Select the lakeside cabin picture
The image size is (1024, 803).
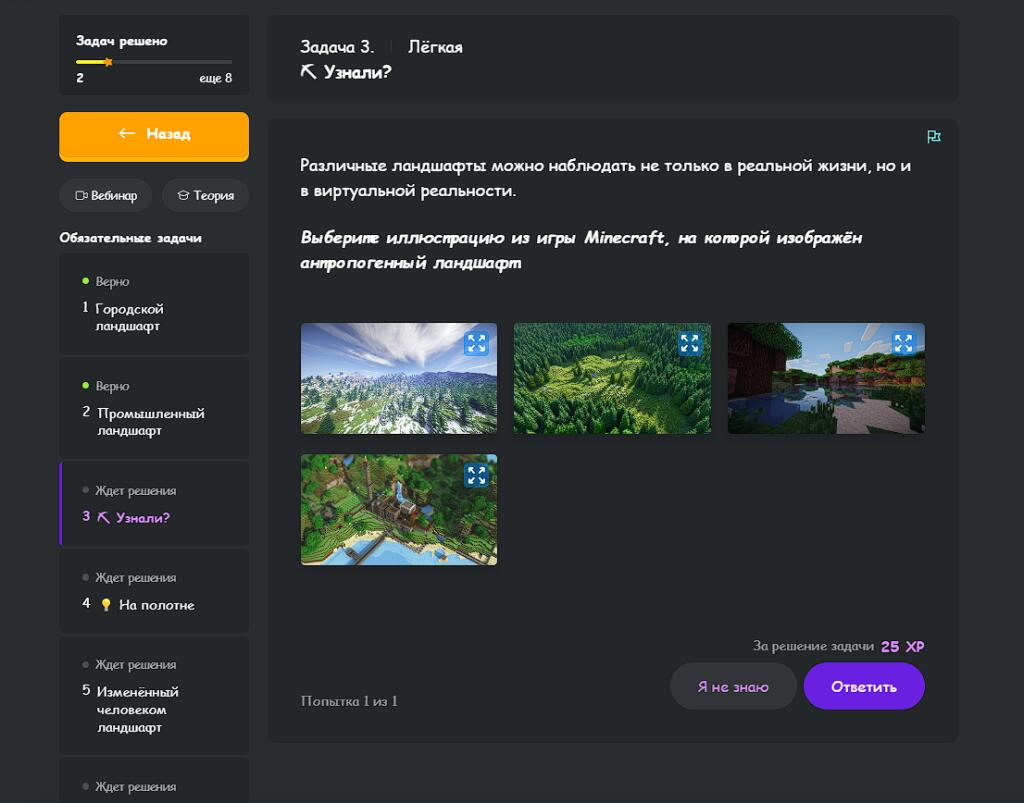[826, 379]
